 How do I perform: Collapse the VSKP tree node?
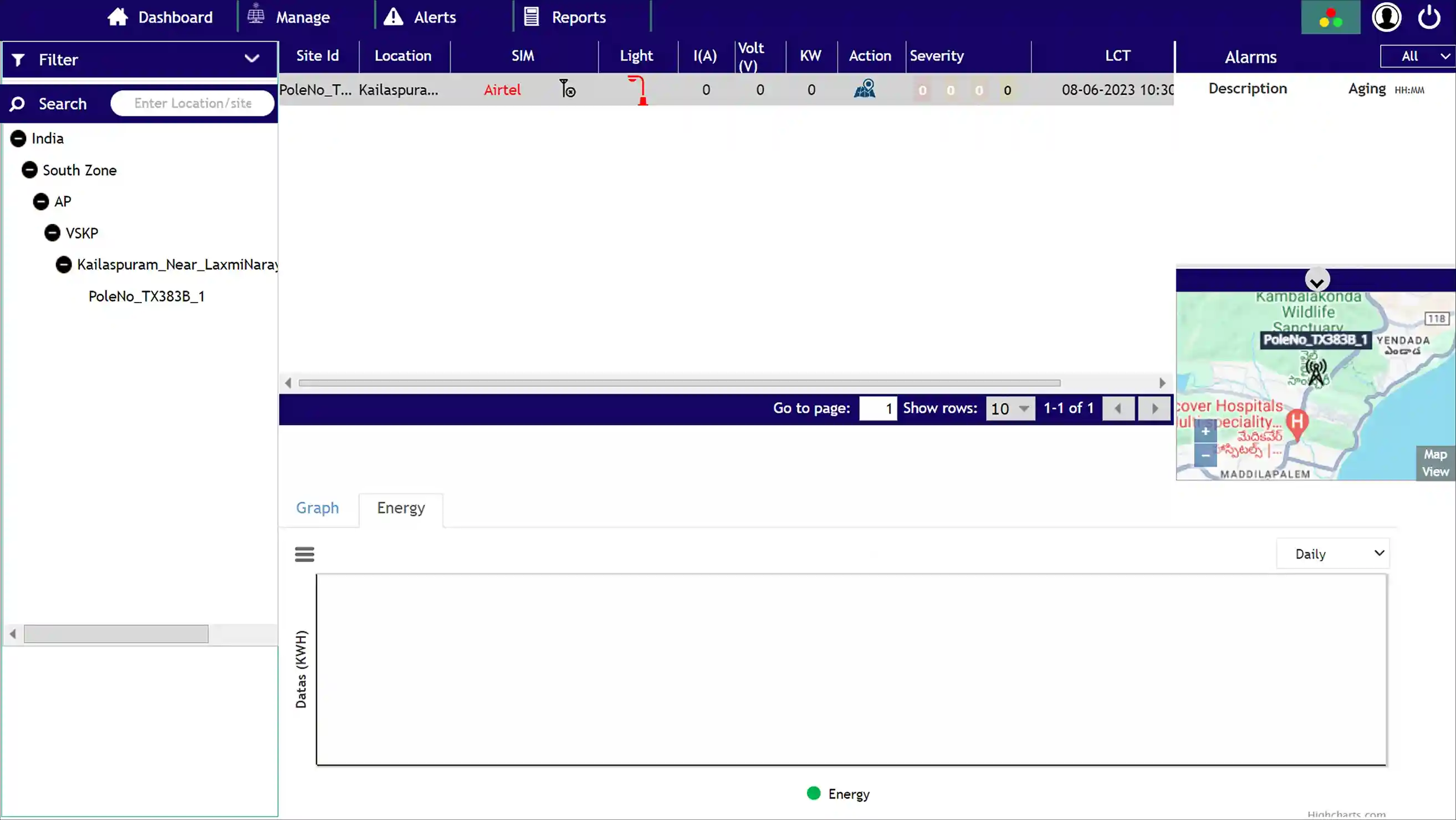coord(52,233)
